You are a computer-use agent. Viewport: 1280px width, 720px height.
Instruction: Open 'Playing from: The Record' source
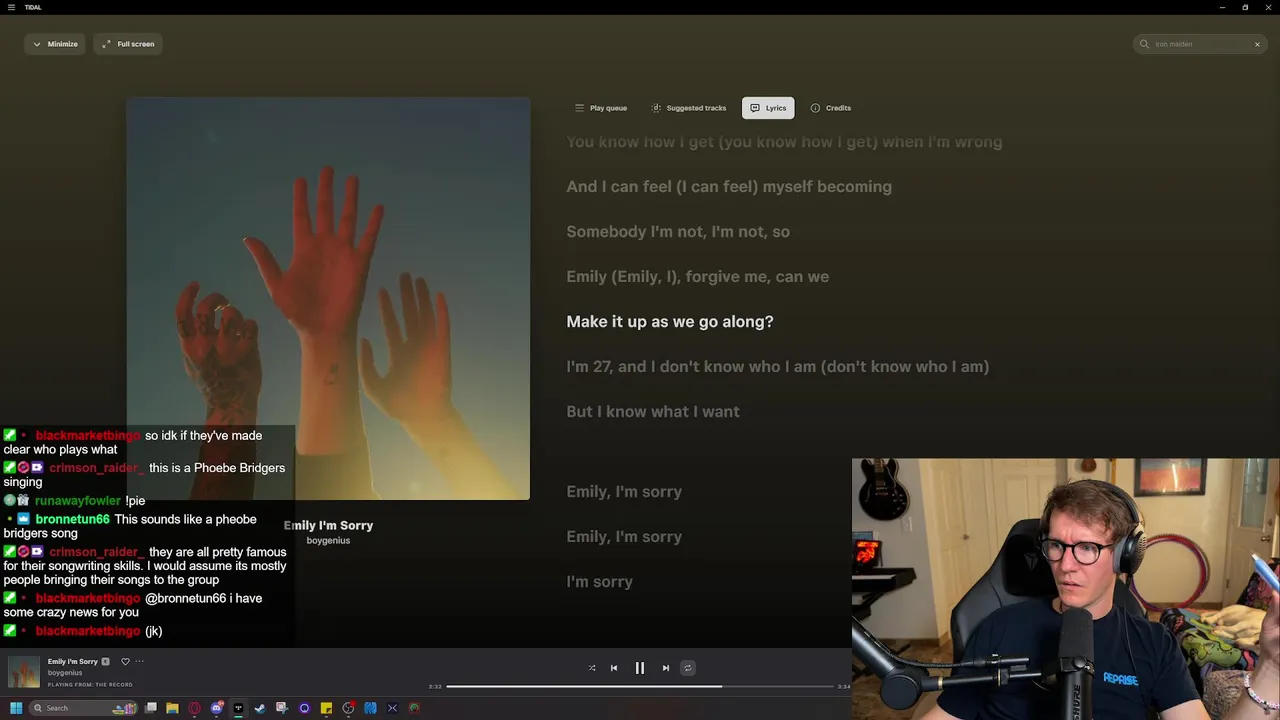point(90,685)
